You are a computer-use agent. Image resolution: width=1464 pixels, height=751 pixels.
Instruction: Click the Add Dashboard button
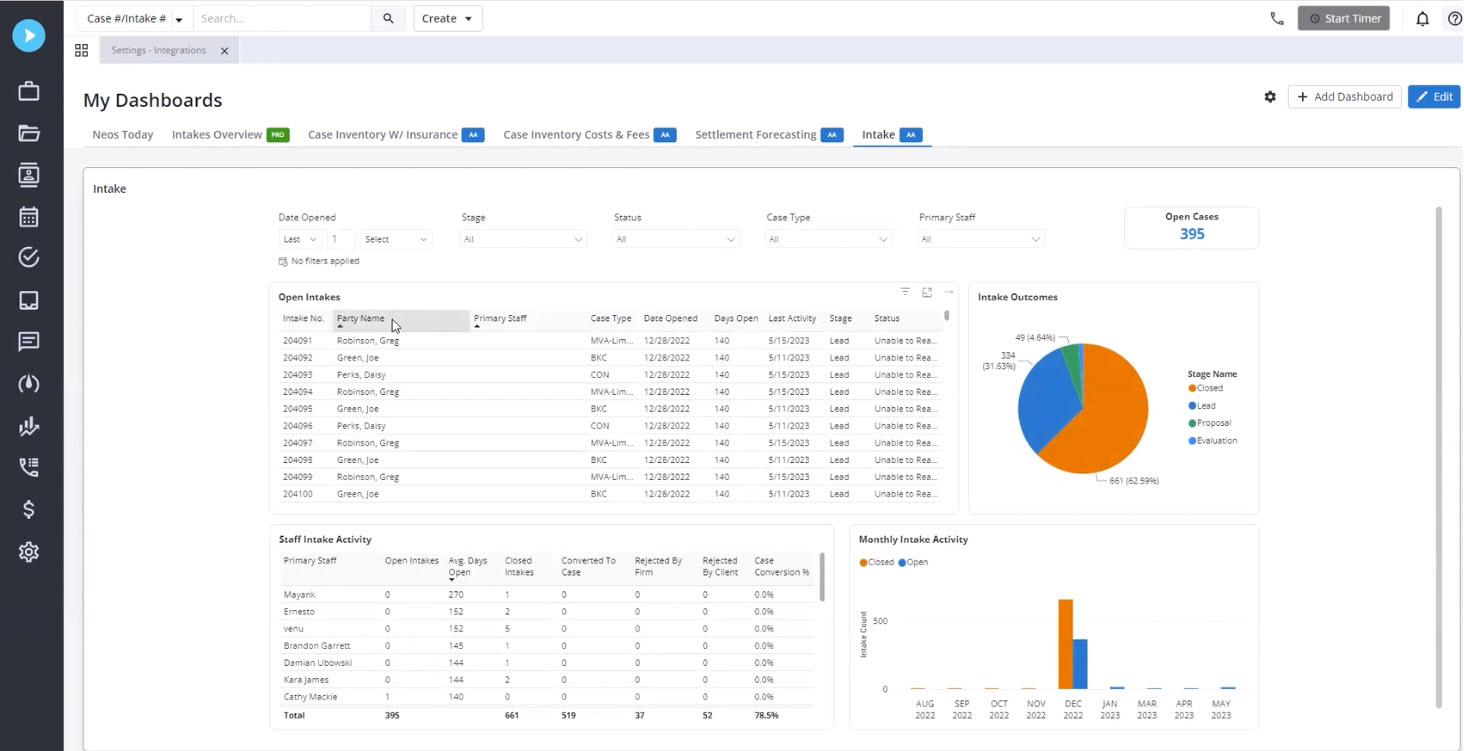pyautogui.click(x=1344, y=97)
